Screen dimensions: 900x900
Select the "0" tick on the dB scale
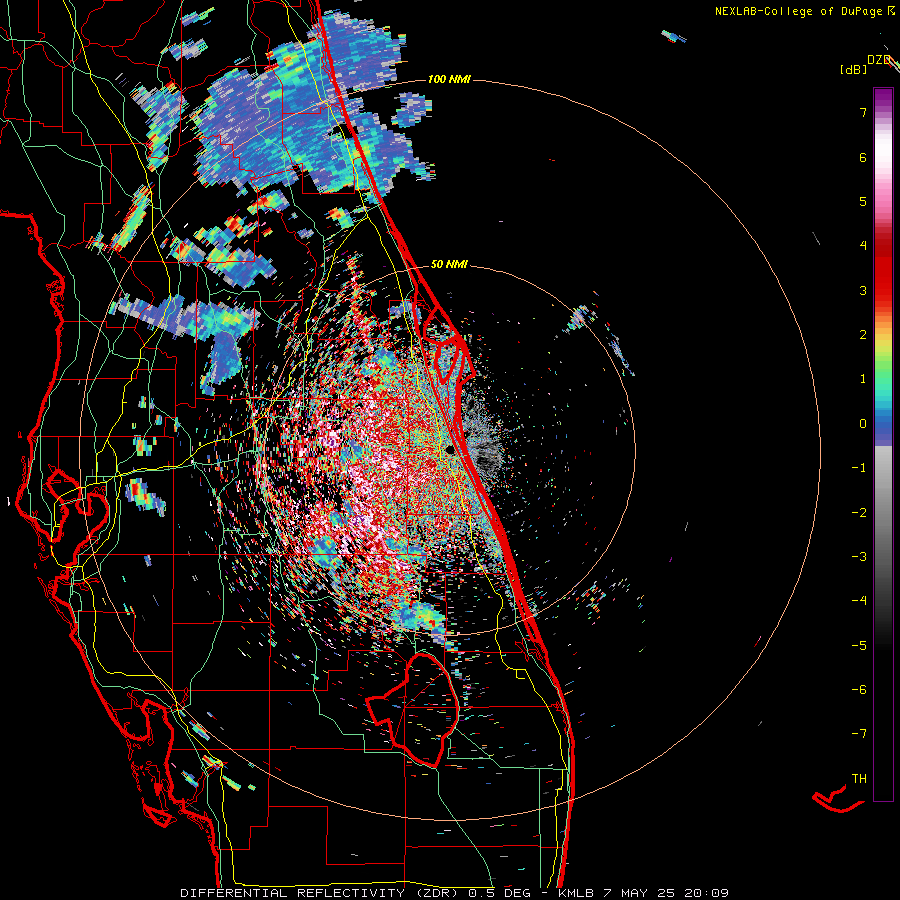pyautogui.click(x=863, y=424)
